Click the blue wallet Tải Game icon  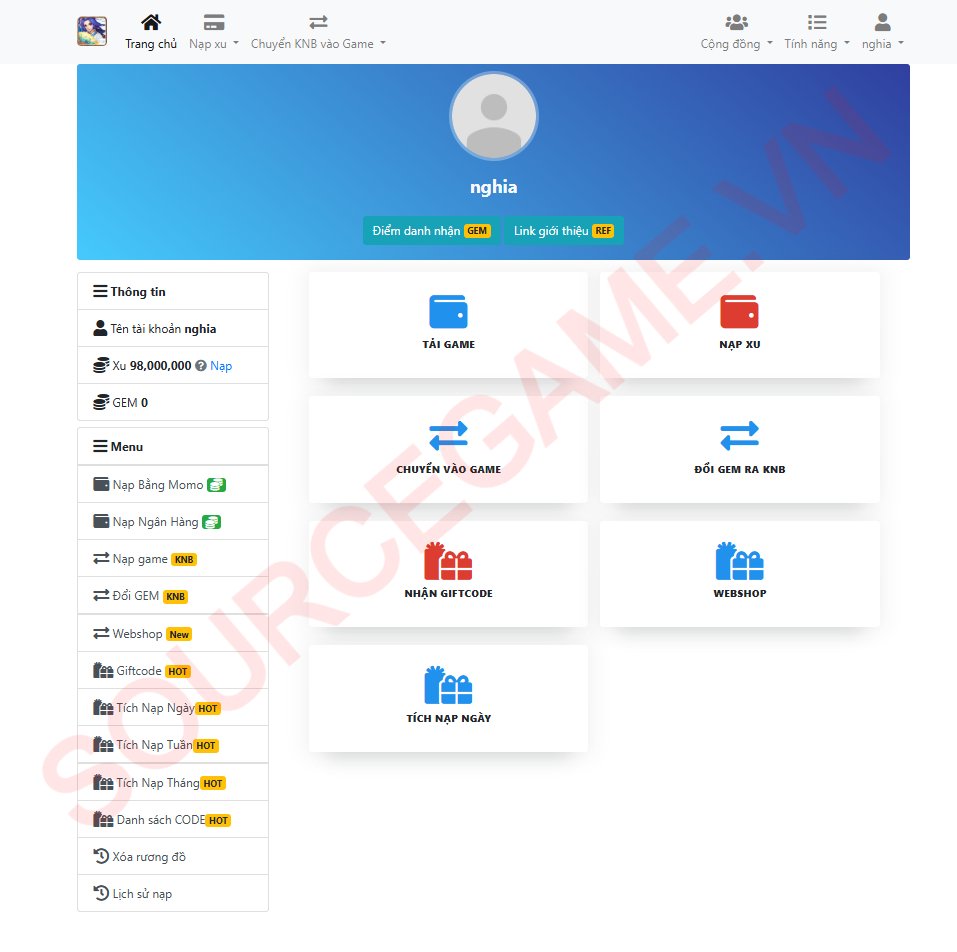coord(448,312)
